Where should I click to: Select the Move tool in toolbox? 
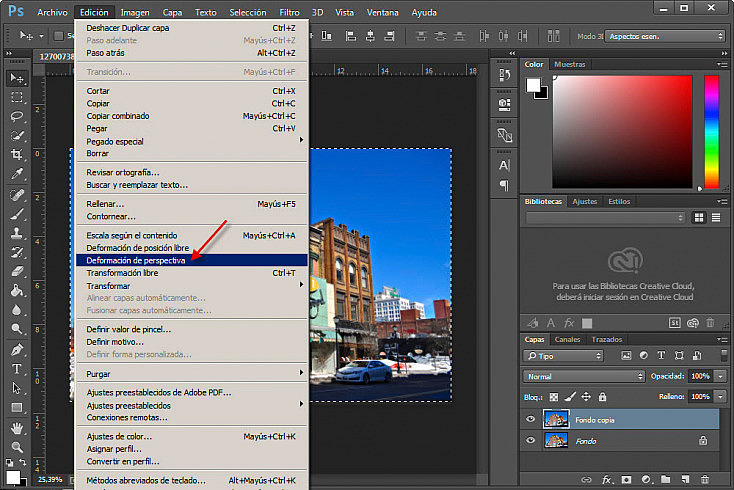(17, 78)
